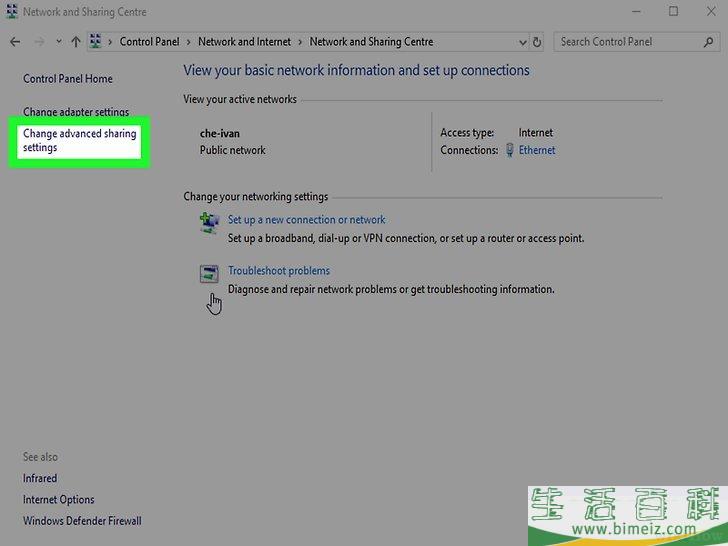This screenshot has width=728, height=546.
Task: Click the Troubleshoot problems link
Action: coord(279,270)
